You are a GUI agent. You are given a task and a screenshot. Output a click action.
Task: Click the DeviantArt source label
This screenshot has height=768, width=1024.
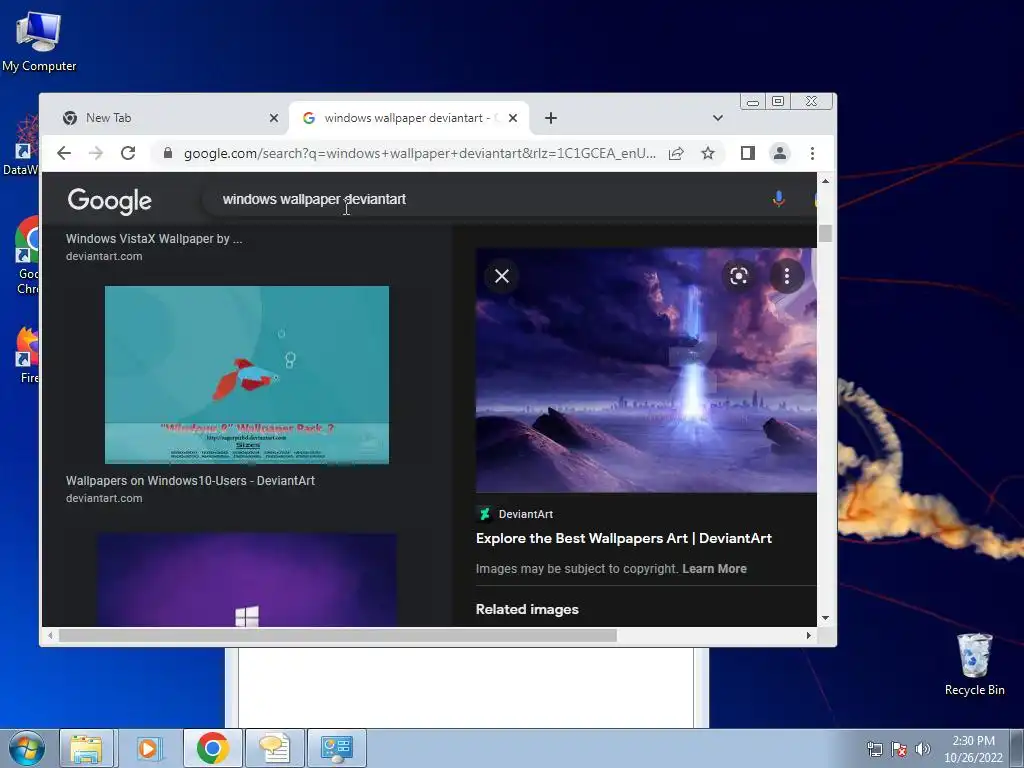tap(526, 514)
